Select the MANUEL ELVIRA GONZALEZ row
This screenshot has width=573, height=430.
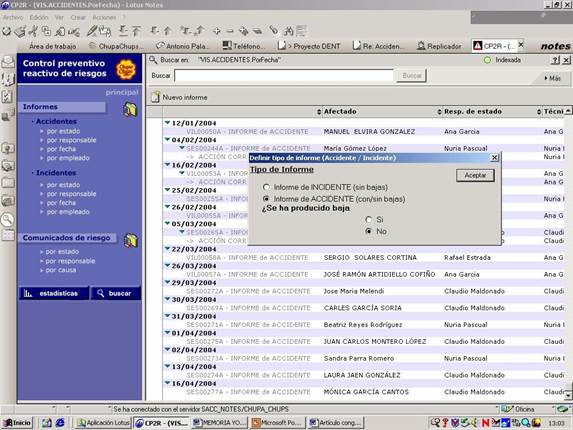point(364,132)
